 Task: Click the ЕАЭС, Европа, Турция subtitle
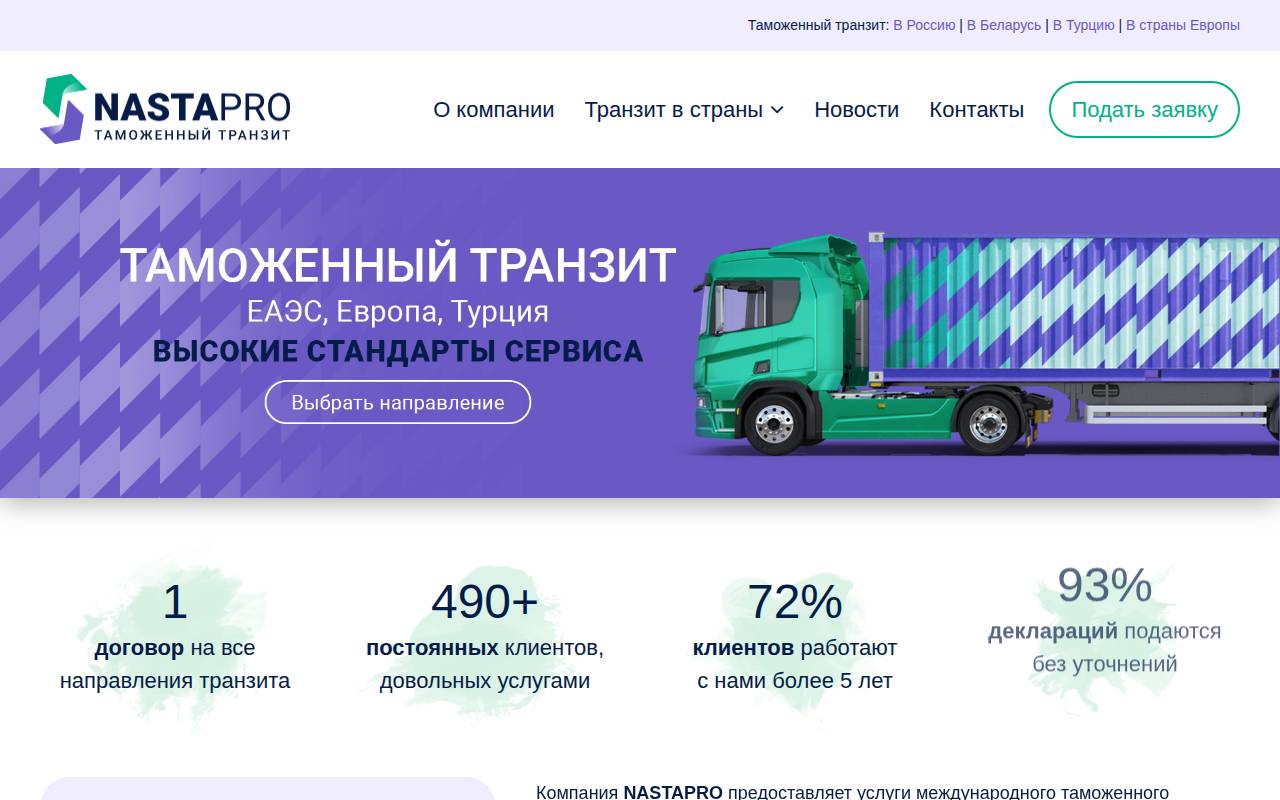pos(398,312)
